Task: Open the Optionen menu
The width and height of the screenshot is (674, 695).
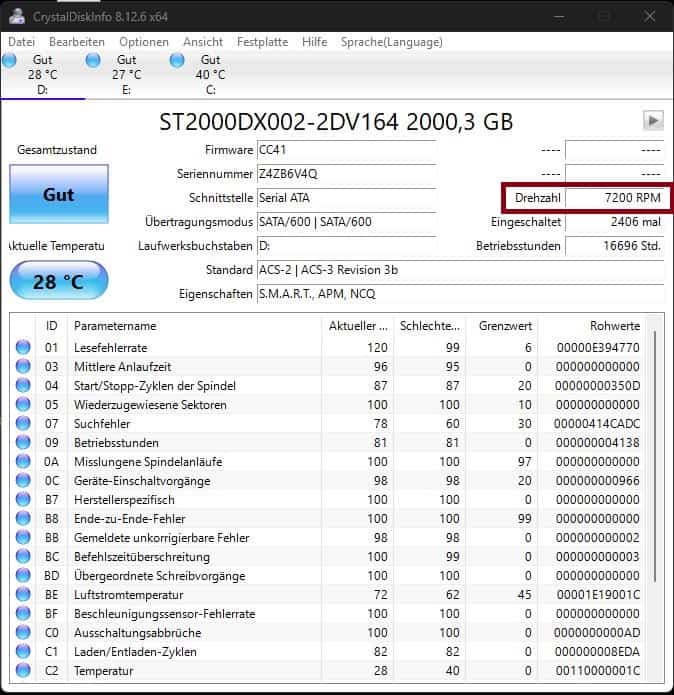Action: click(x=144, y=42)
